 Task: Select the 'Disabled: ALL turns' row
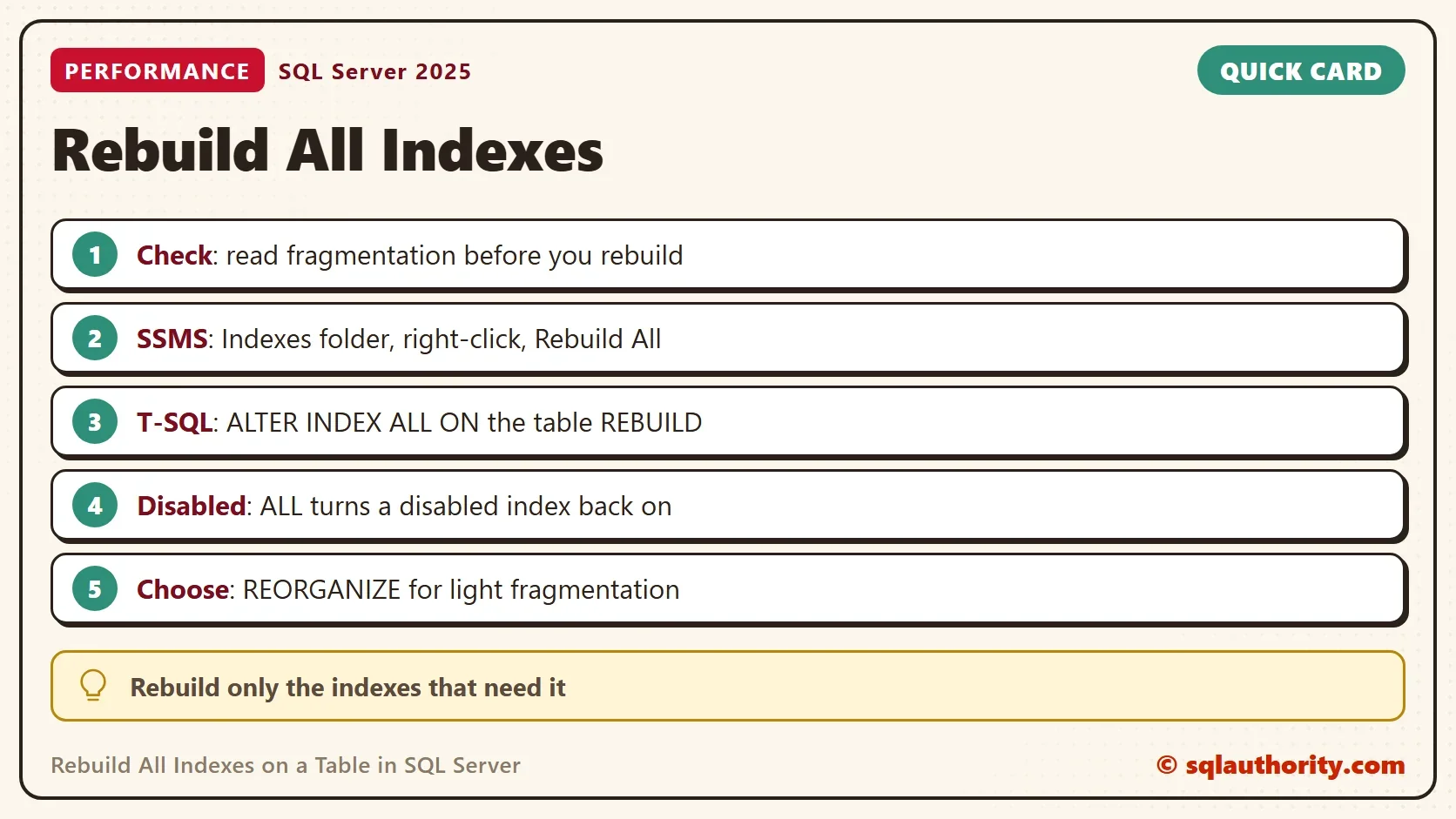pyautogui.click(x=729, y=506)
